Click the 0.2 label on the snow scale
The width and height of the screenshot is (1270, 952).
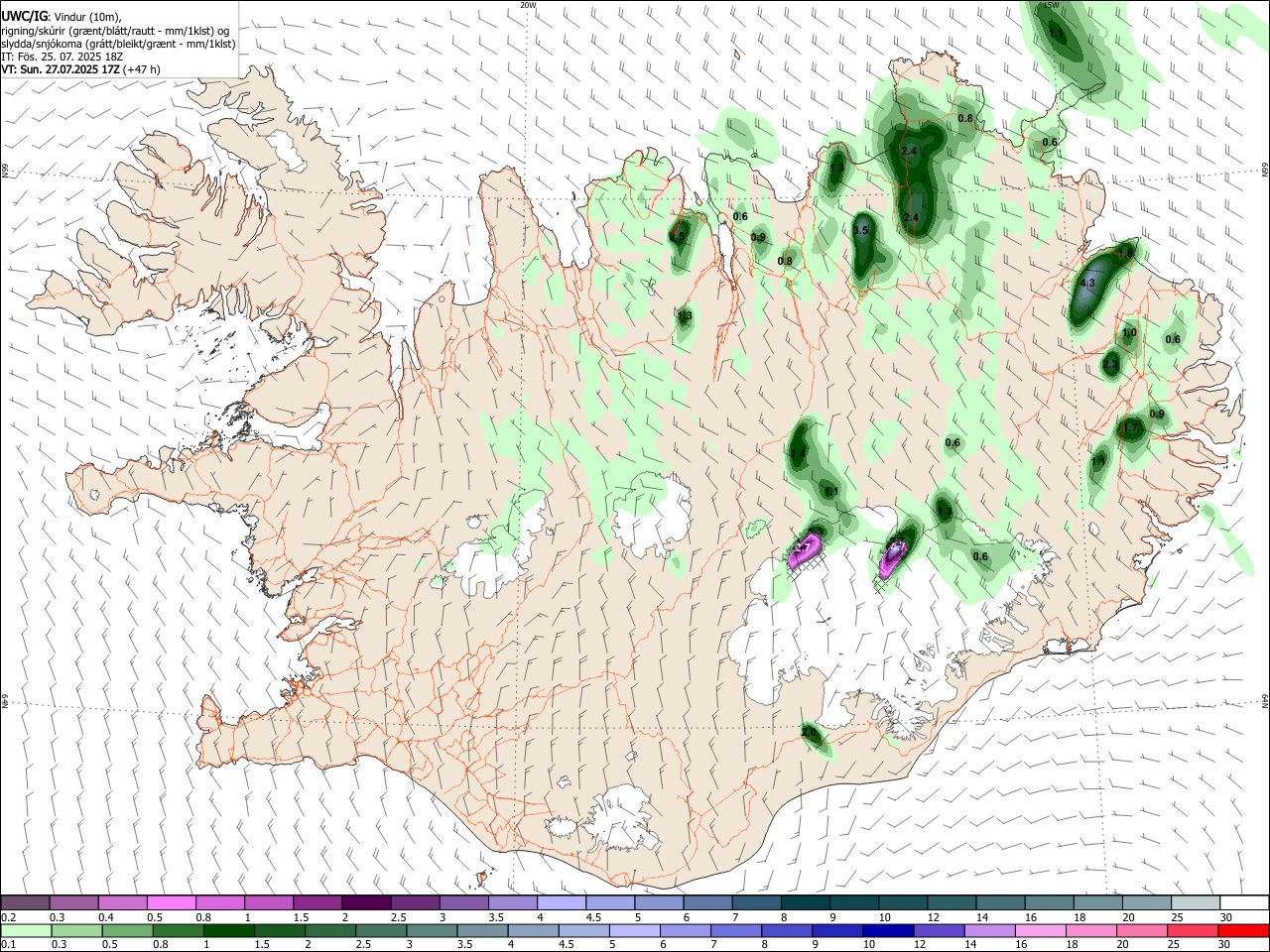point(8,917)
